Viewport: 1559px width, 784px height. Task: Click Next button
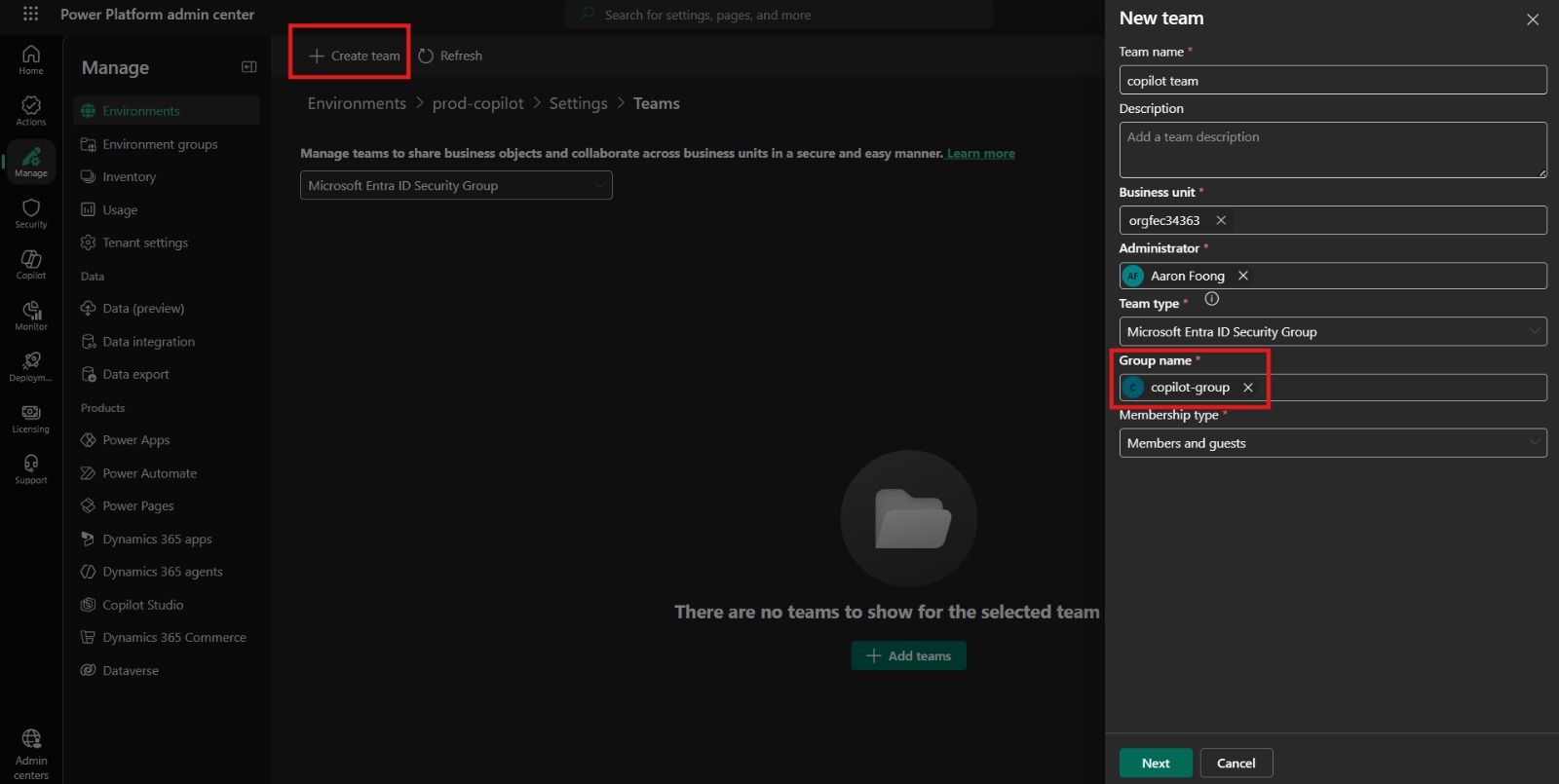click(x=1156, y=763)
